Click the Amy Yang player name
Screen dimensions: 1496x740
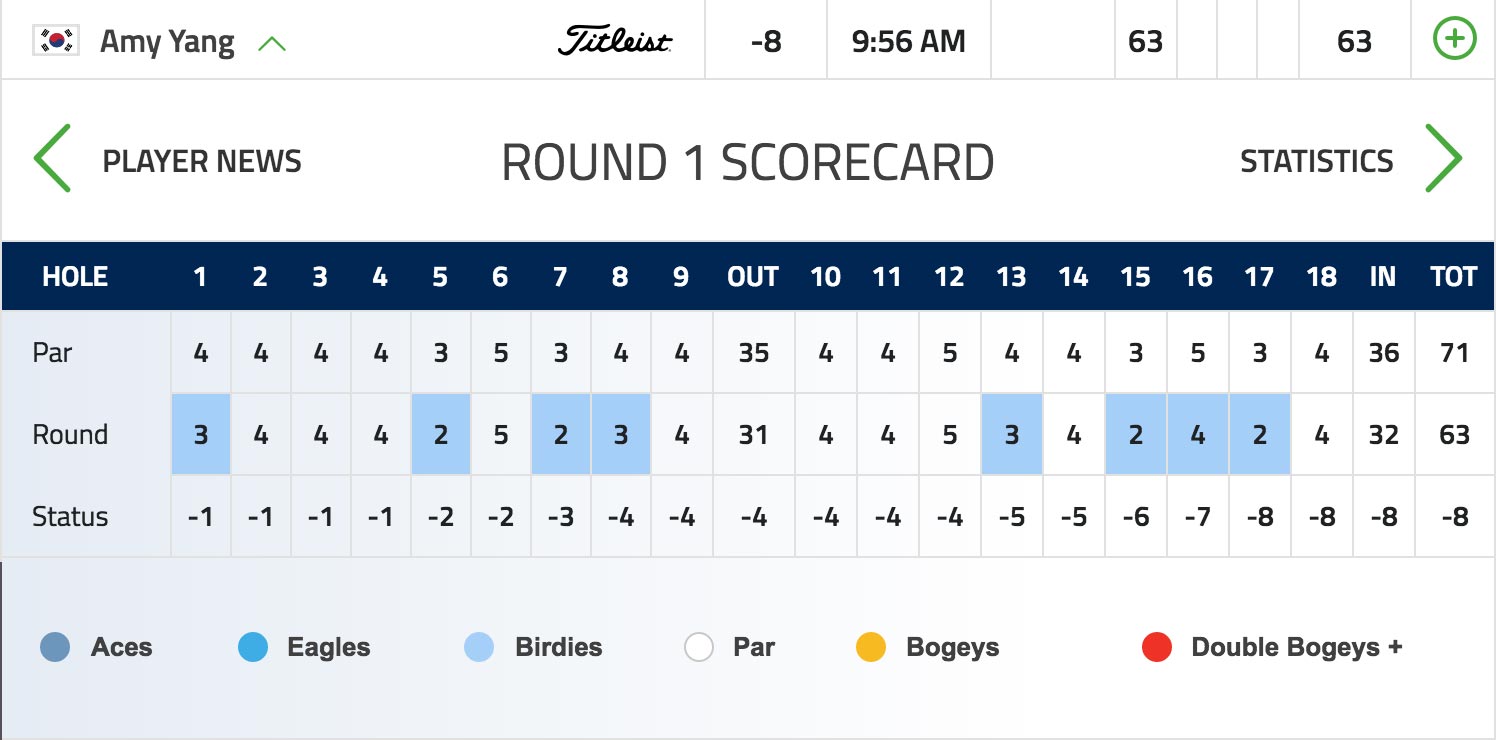click(x=168, y=42)
